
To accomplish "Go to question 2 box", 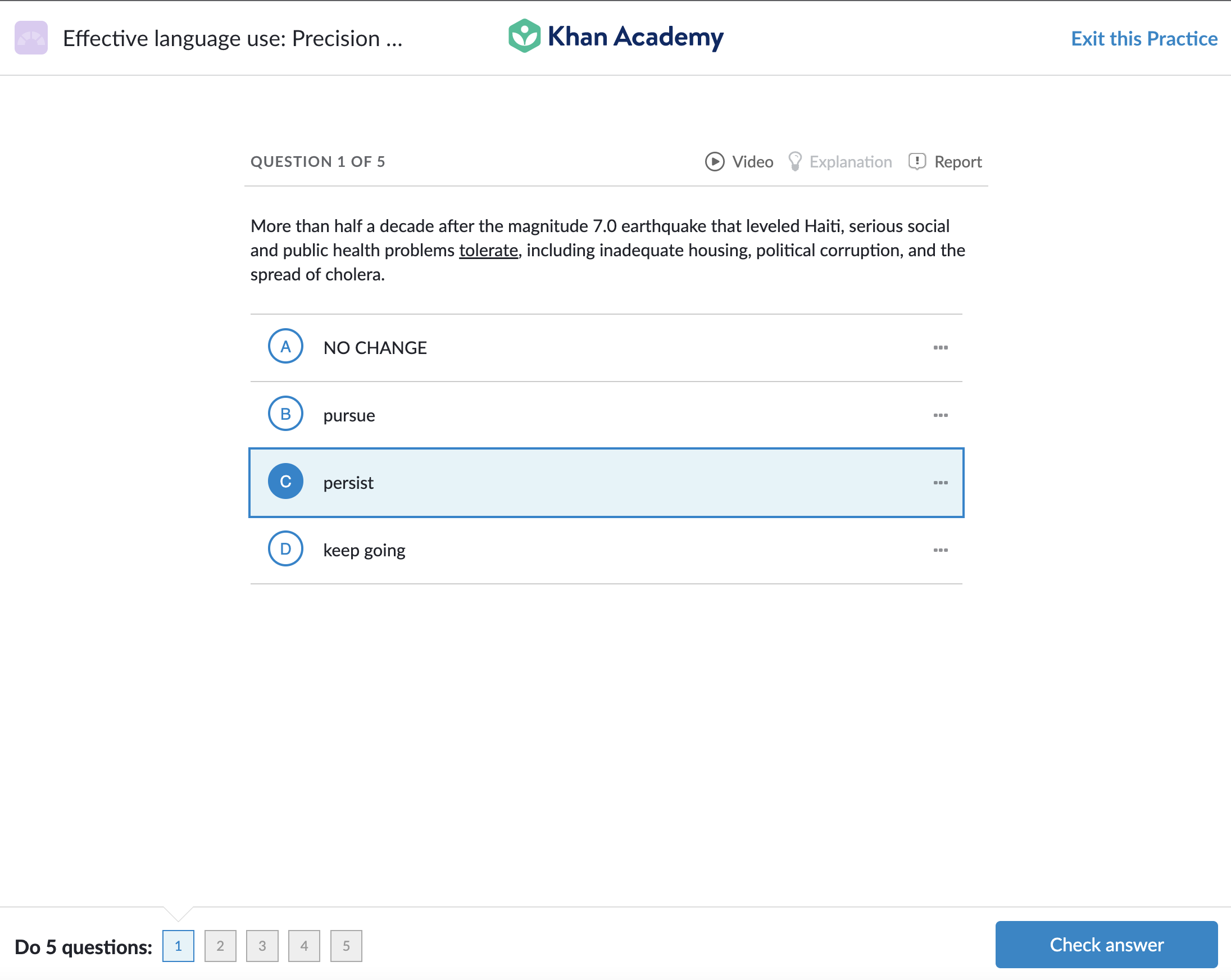I will tap(220, 945).
